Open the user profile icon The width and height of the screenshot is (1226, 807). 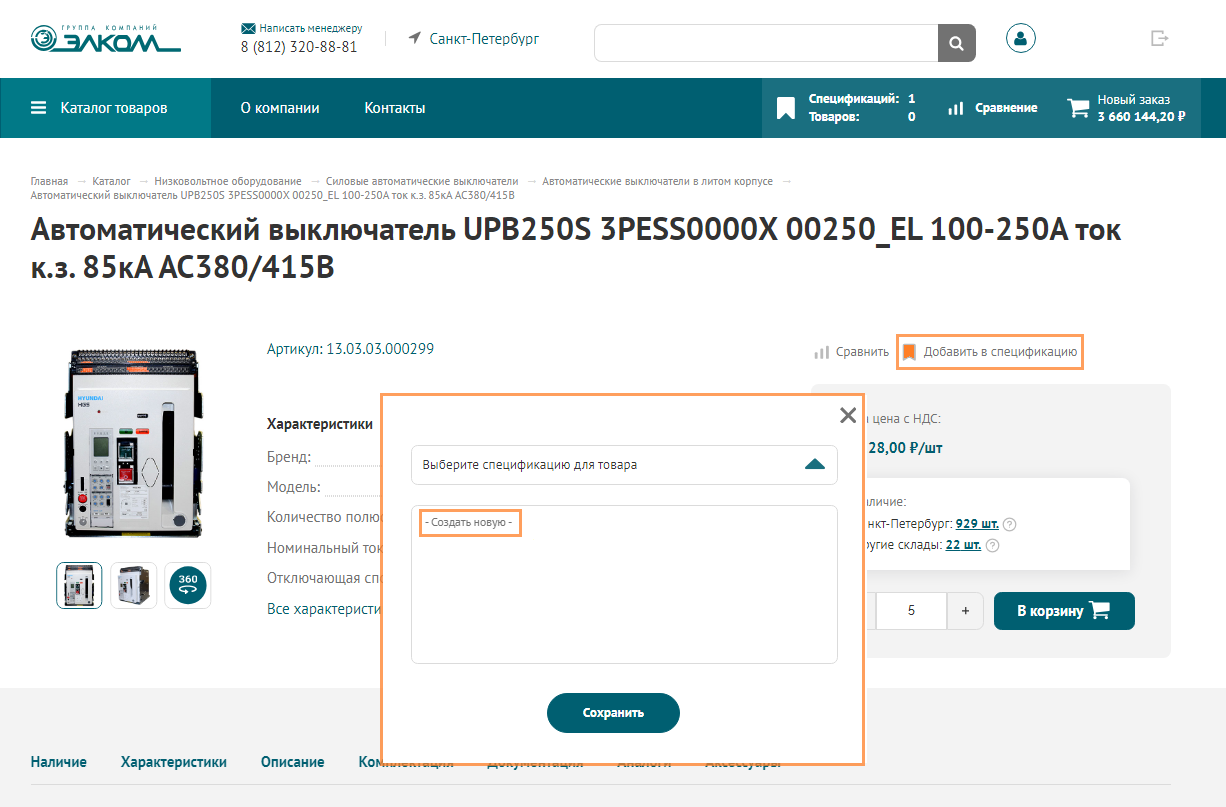1020,39
